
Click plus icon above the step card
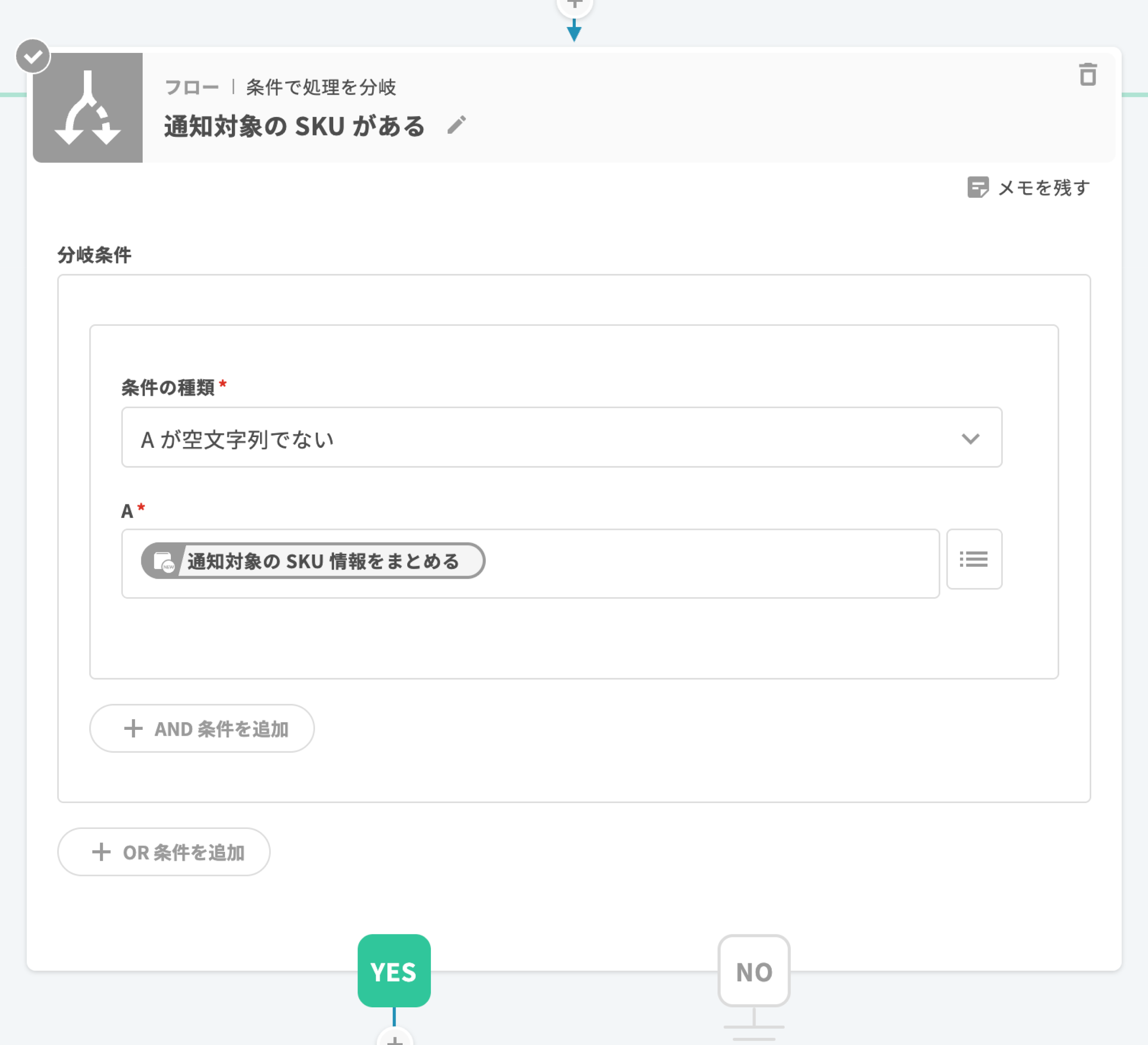pos(574,4)
